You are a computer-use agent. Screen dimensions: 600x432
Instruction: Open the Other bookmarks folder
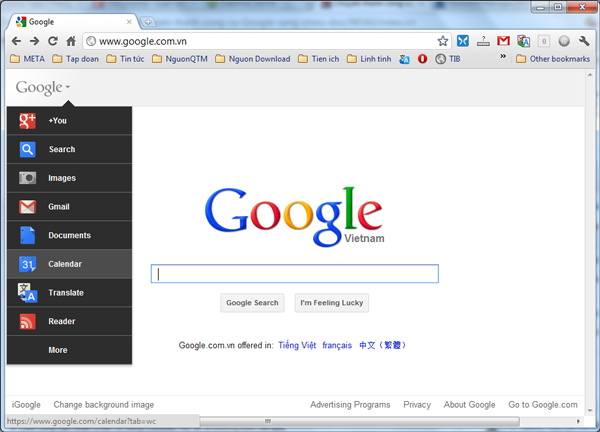pos(553,59)
